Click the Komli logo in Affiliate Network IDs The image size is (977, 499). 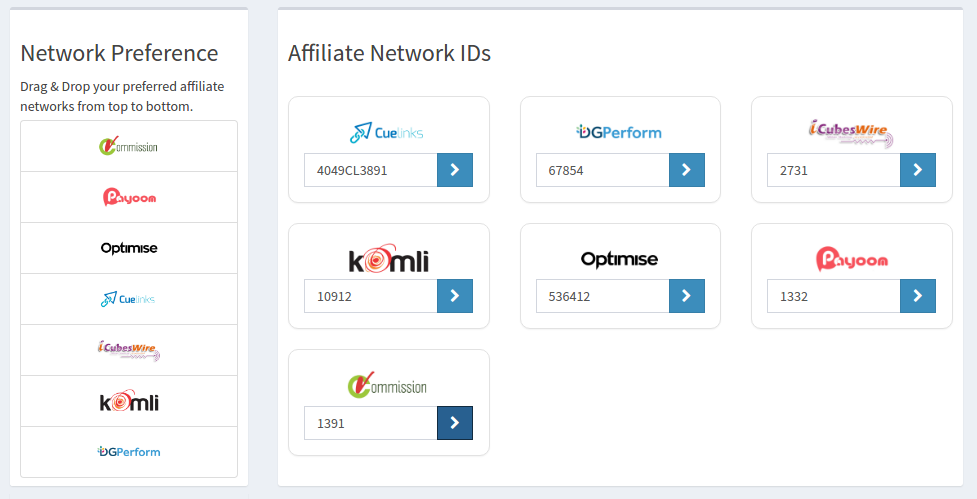tap(388, 259)
